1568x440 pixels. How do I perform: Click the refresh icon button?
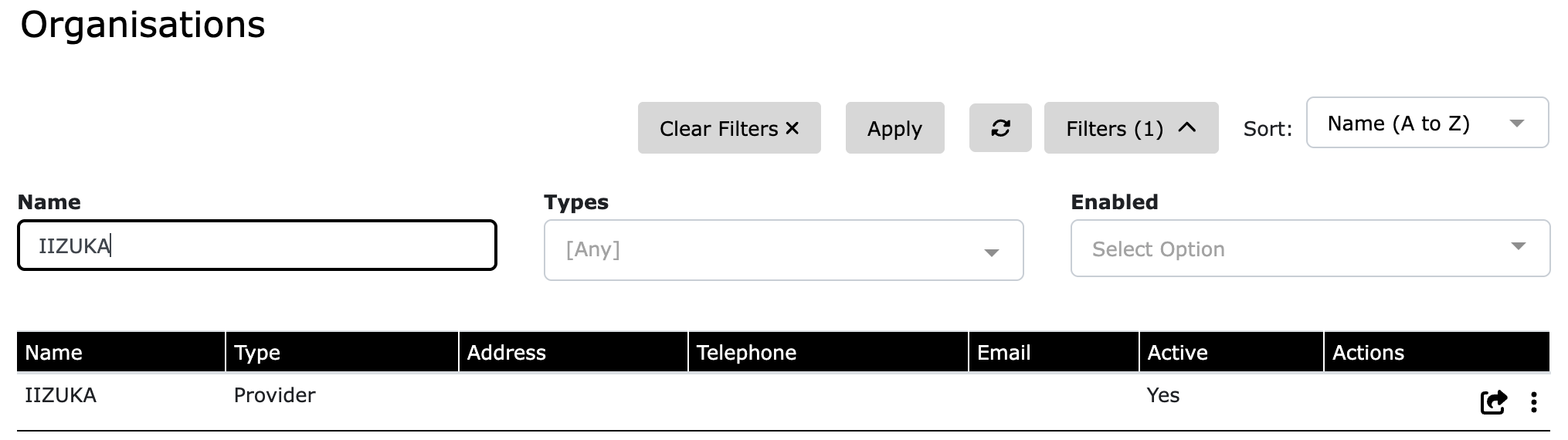click(x=1000, y=128)
